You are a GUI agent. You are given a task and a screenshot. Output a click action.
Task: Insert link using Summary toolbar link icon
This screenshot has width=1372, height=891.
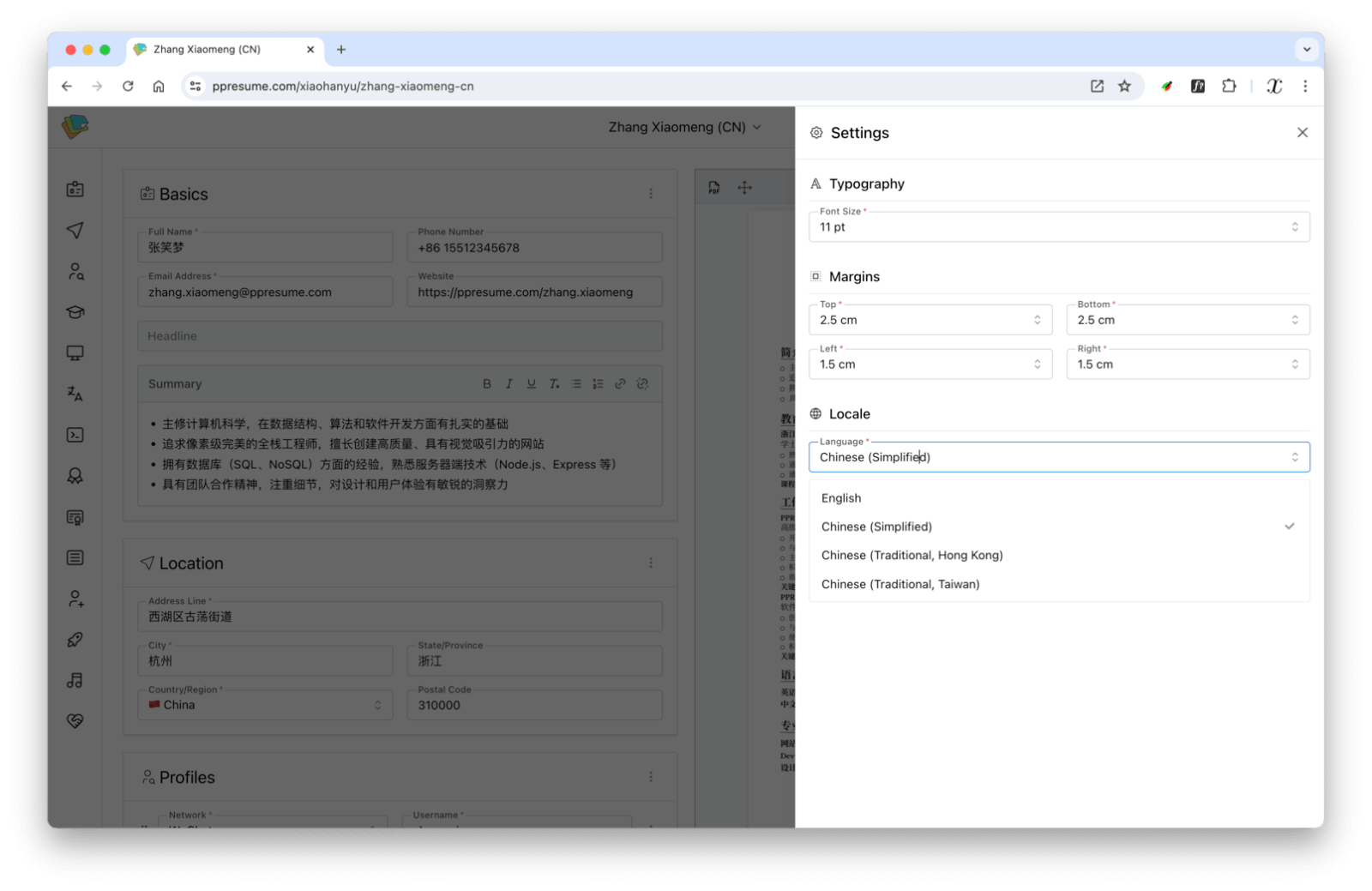click(x=620, y=384)
